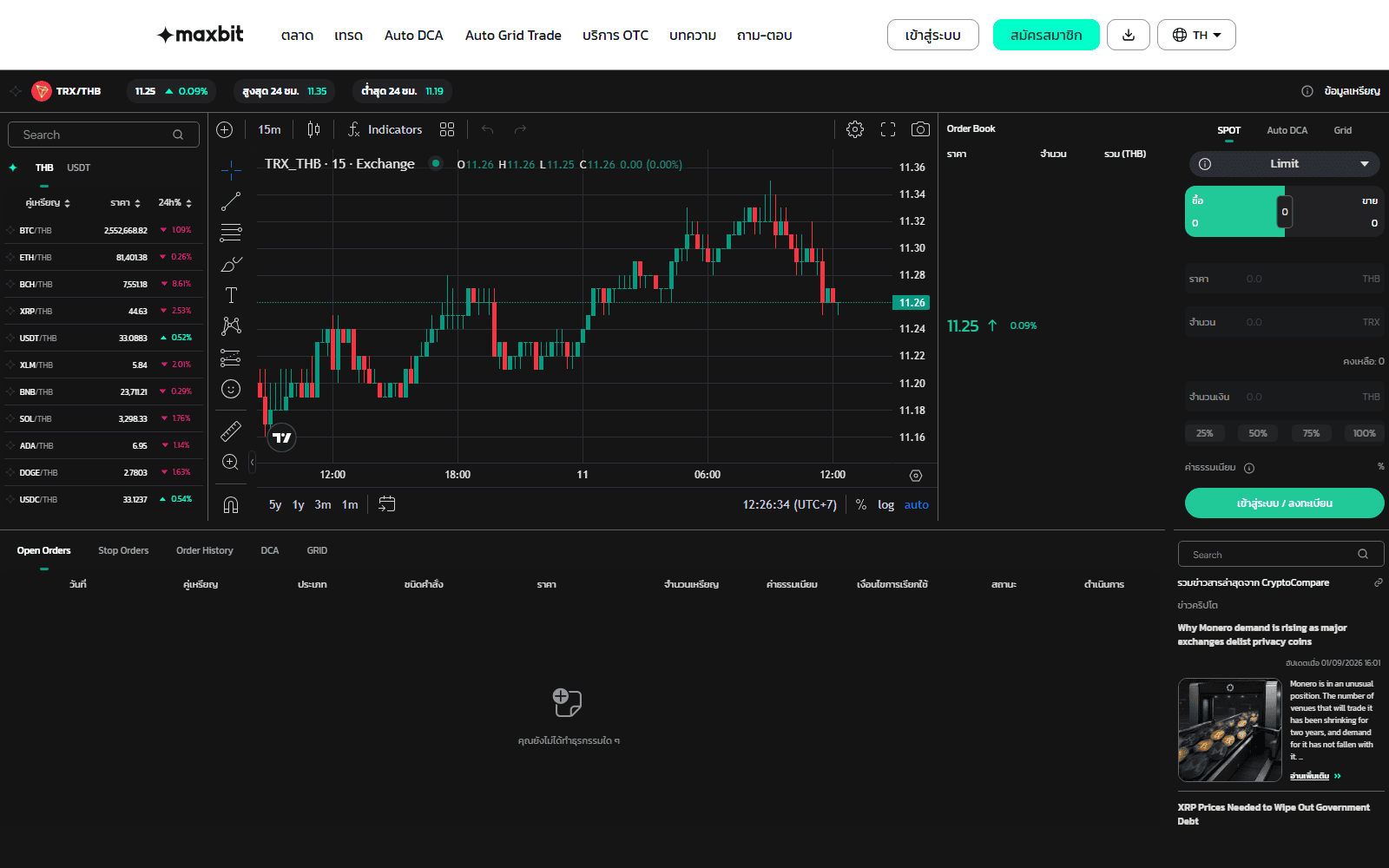This screenshot has width=1389, height=868.
Task: Open go-to-date calendar icon
Action: click(x=387, y=504)
